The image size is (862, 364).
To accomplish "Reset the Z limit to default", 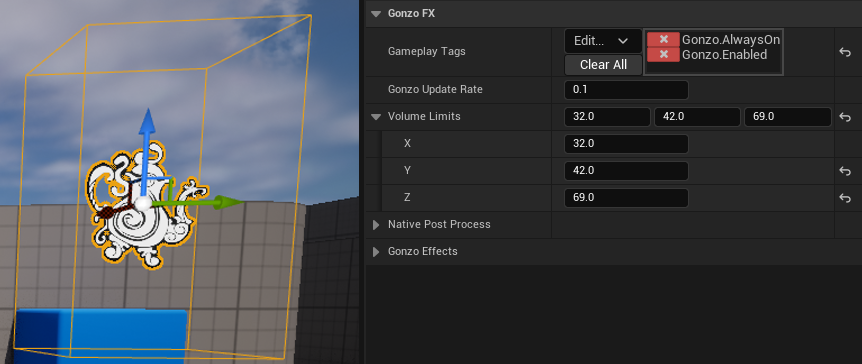I will (x=845, y=198).
